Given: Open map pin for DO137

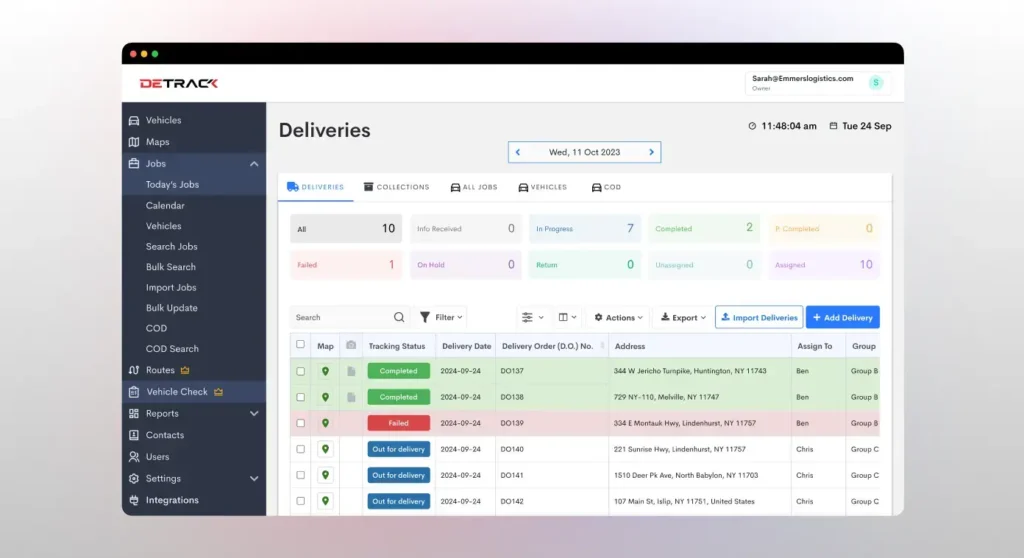Looking at the screenshot, I should (x=325, y=371).
